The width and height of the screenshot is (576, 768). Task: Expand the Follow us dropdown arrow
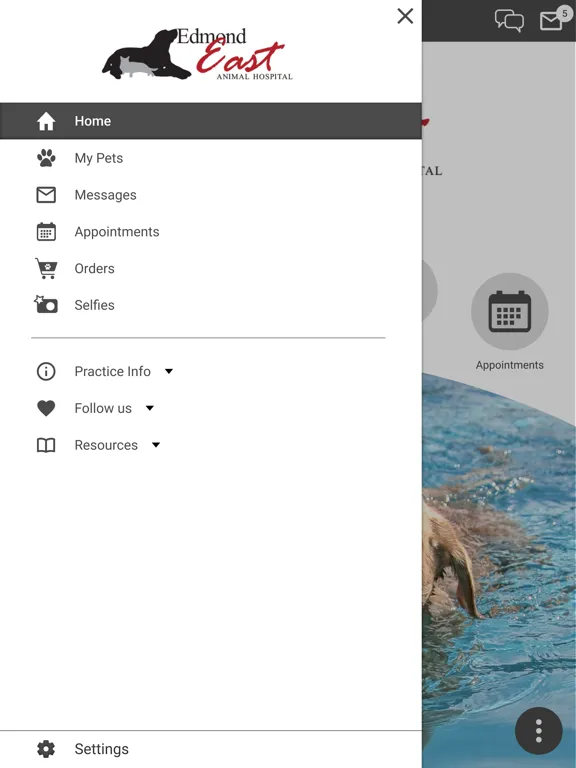[x=150, y=408]
